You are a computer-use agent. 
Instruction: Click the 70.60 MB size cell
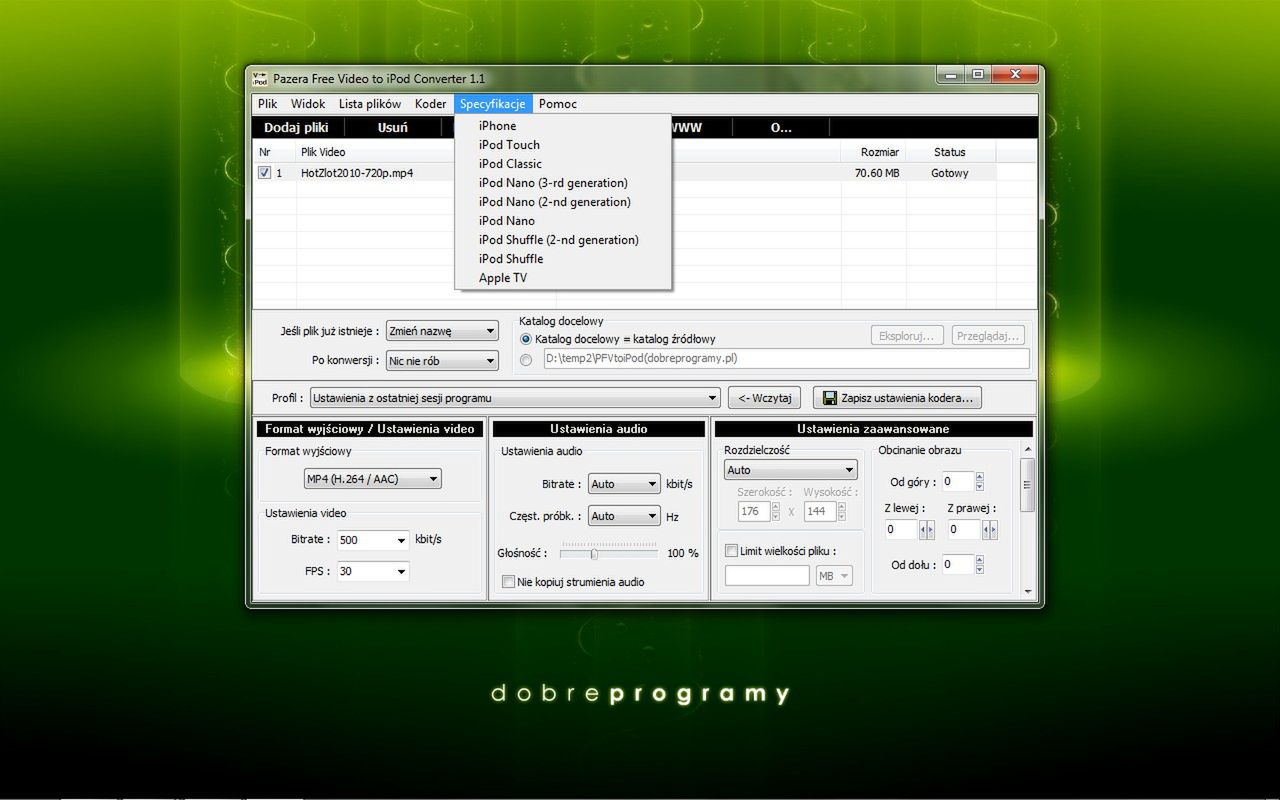click(x=877, y=173)
